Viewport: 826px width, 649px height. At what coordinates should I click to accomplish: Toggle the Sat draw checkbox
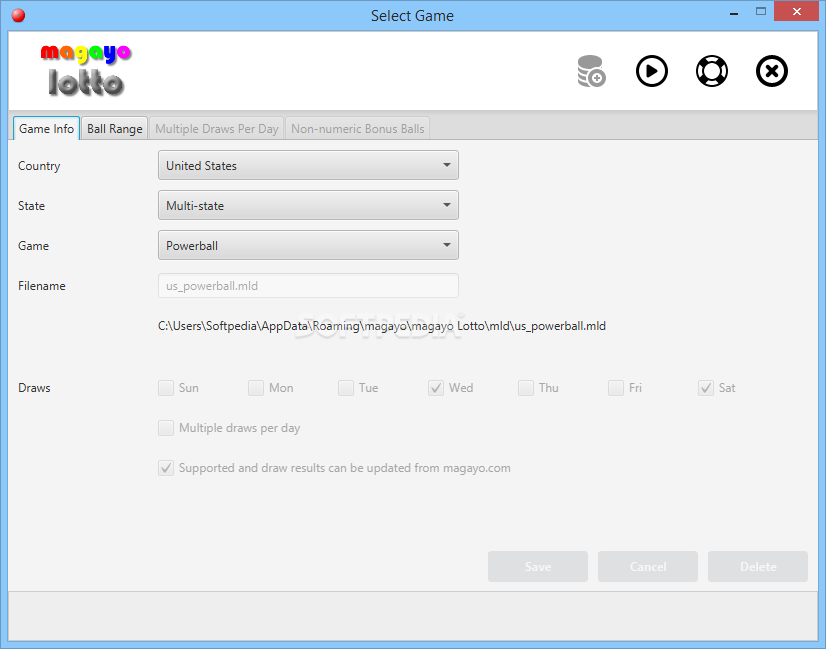click(x=706, y=388)
